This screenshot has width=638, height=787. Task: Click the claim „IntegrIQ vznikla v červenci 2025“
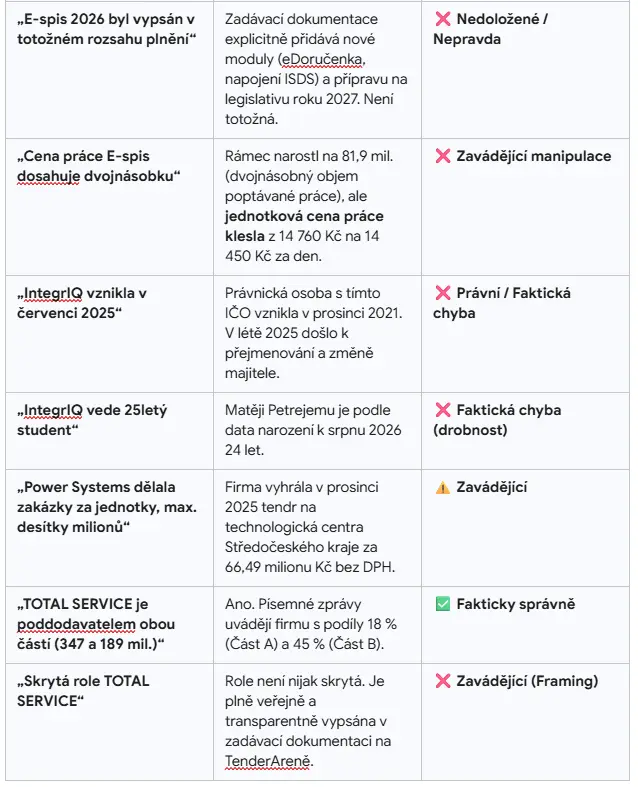pos(82,303)
